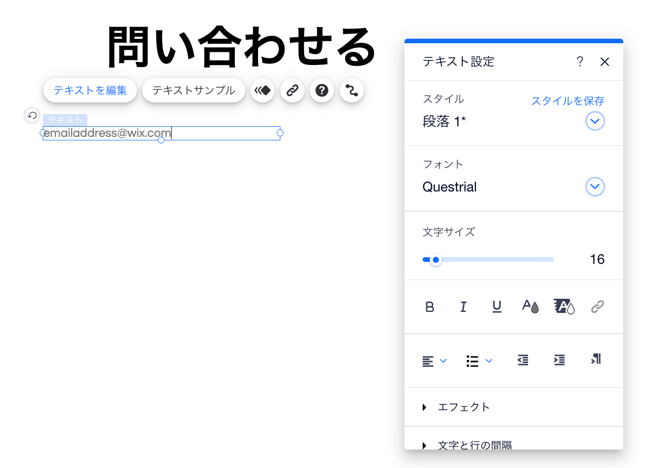
Task: Open the Questrial font dropdown
Action: [x=595, y=187]
